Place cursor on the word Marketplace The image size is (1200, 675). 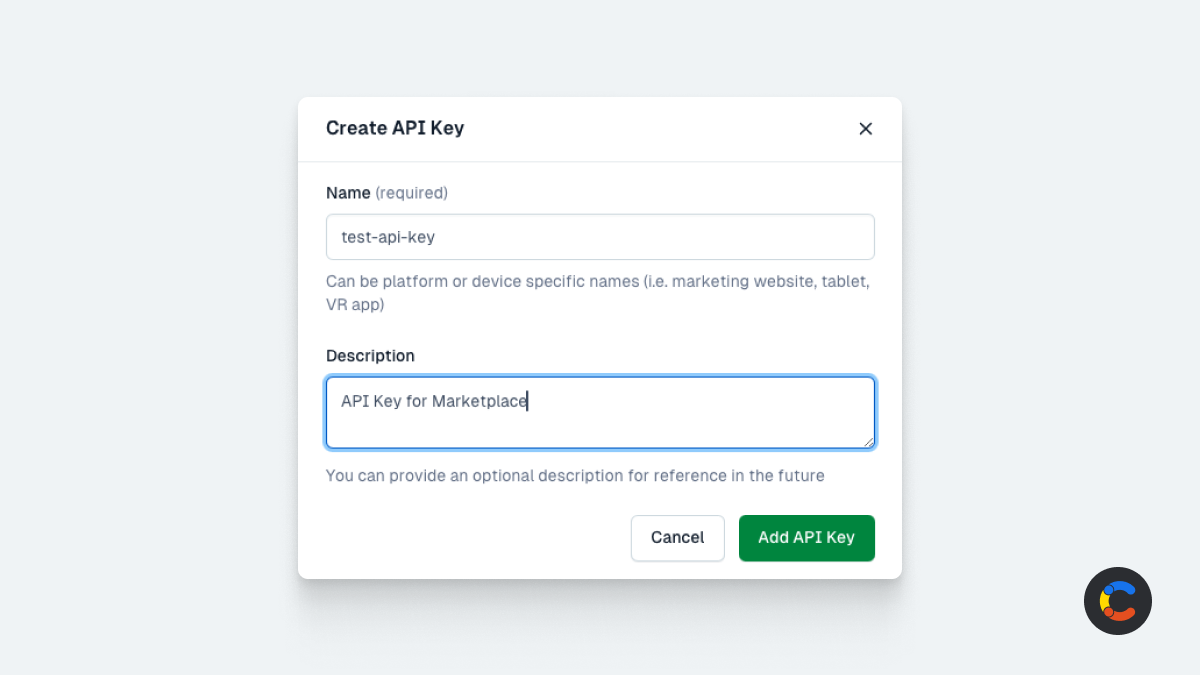[x=479, y=401]
